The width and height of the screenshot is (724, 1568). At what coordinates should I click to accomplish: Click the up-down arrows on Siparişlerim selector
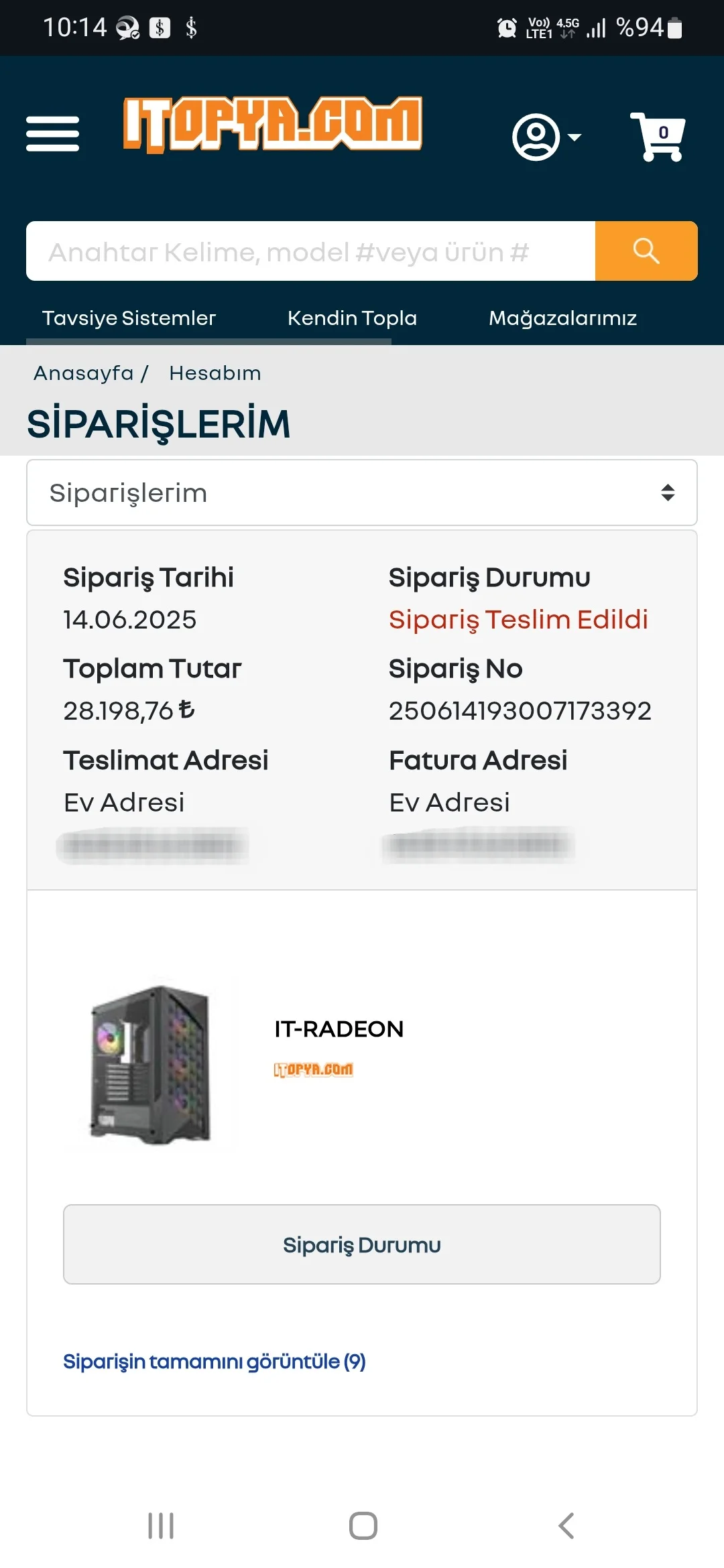[x=667, y=493]
